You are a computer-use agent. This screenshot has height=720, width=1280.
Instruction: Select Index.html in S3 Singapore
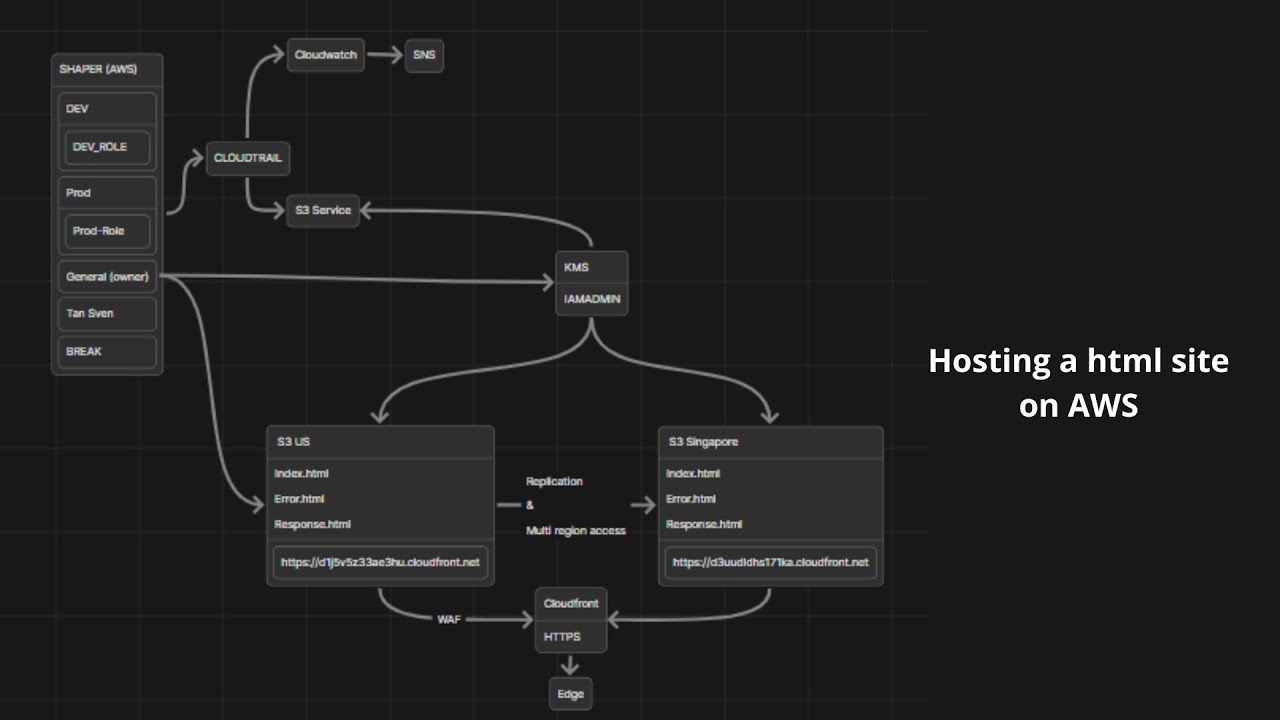pos(693,474)
